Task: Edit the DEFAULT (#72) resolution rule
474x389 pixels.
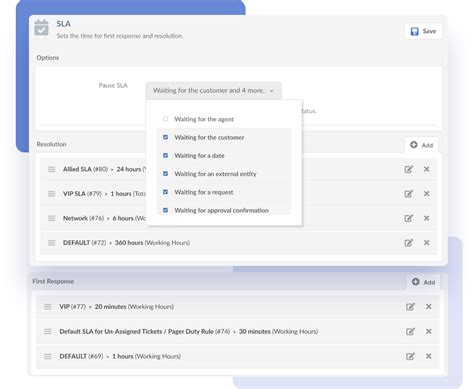Action: click(408, 243)
